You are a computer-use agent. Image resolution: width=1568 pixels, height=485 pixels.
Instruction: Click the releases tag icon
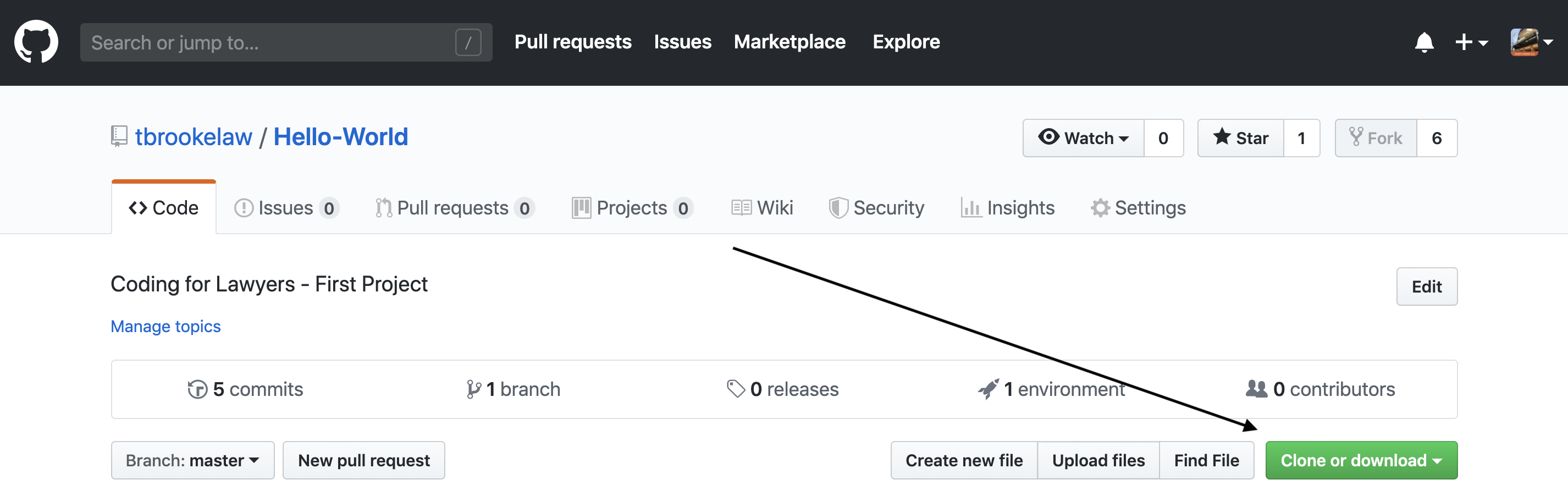(736, 389)
